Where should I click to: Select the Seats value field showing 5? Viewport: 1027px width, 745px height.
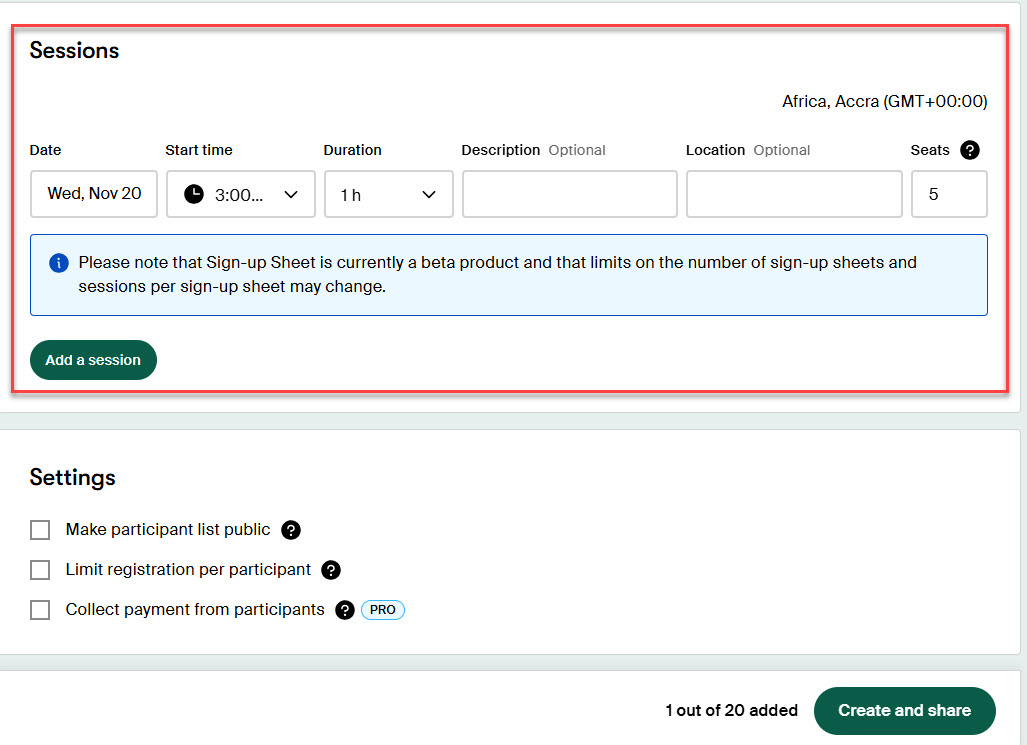tap(948, 194)
